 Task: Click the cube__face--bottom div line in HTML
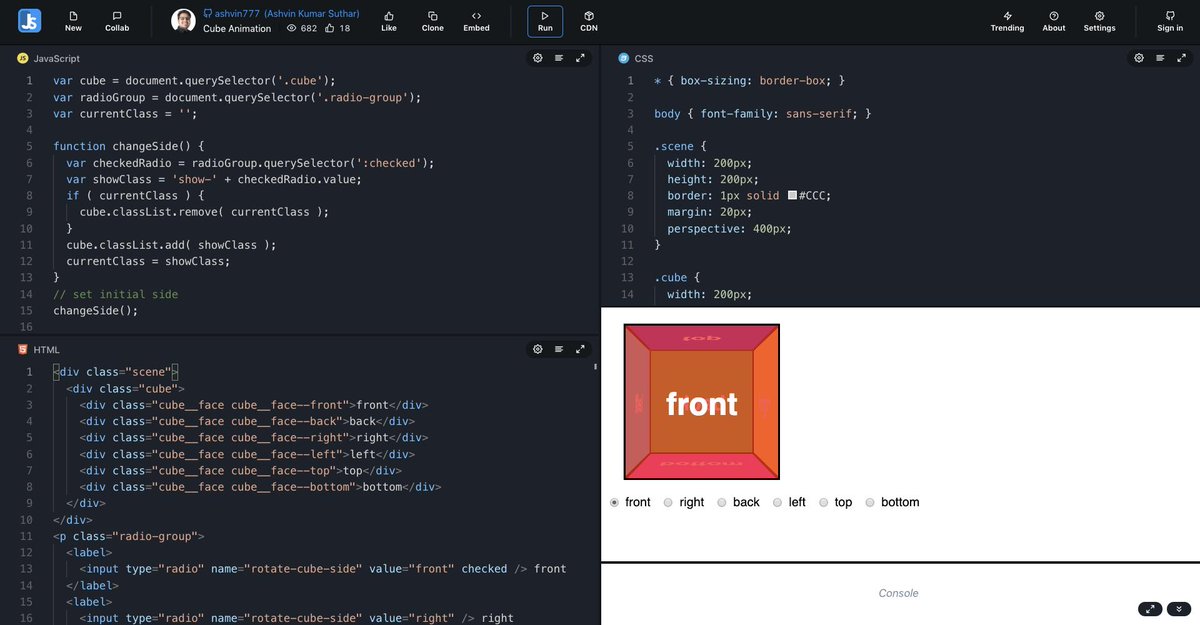(260, 487)
